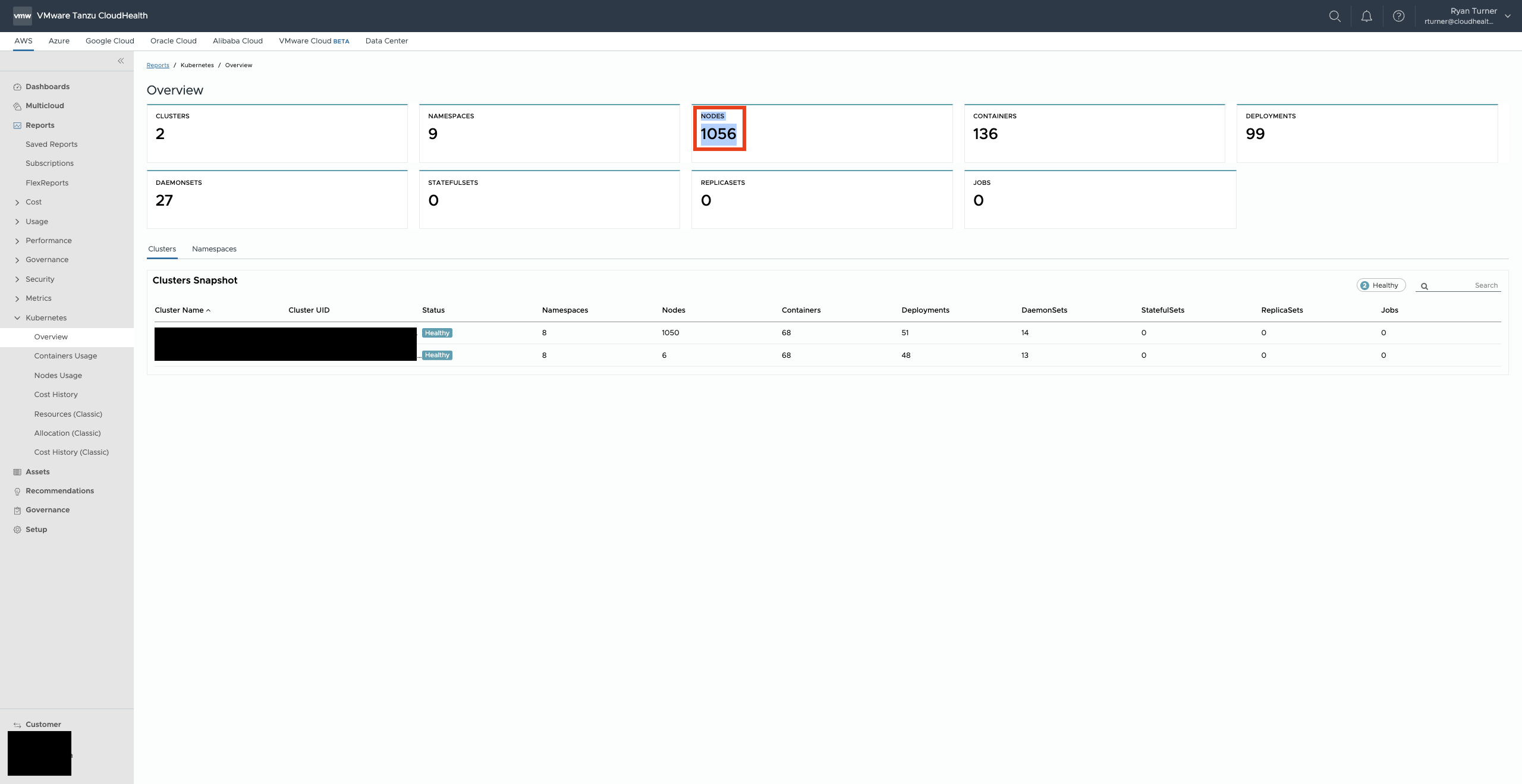Switch to the Namespaces tab

[214, 249]
